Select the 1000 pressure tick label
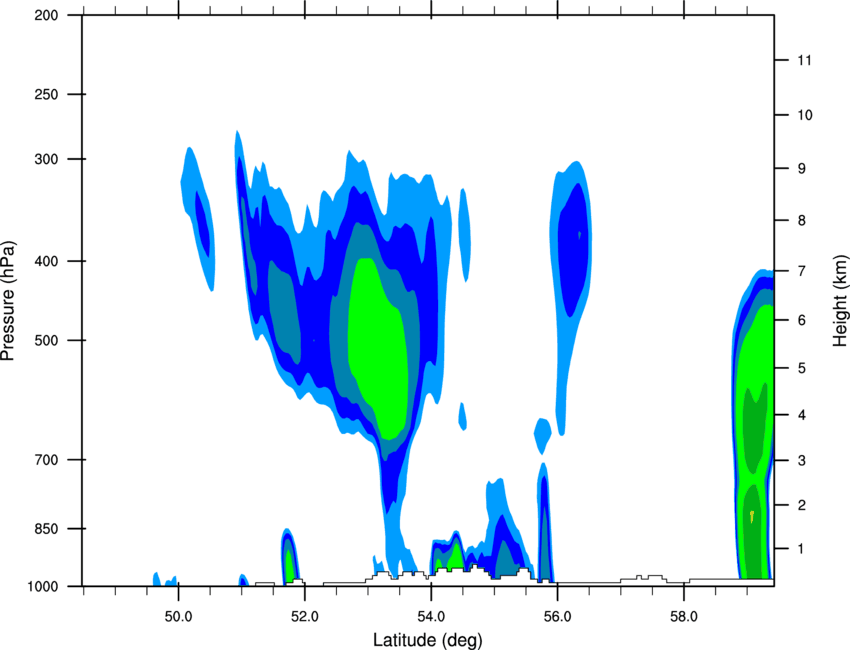The image size is (850, 650). [43, 586]
